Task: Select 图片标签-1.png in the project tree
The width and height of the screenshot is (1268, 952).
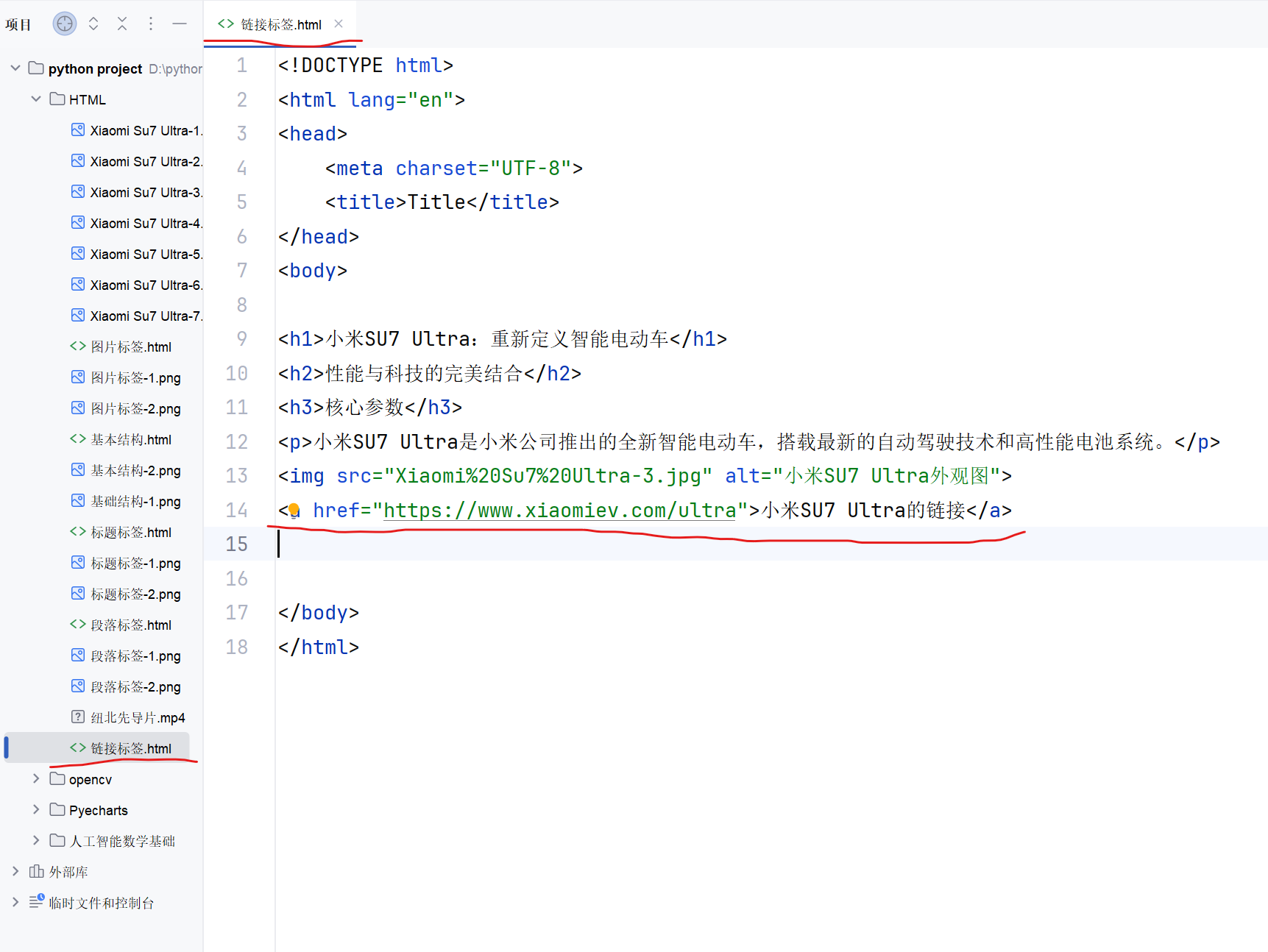Action: coord(126,377)
